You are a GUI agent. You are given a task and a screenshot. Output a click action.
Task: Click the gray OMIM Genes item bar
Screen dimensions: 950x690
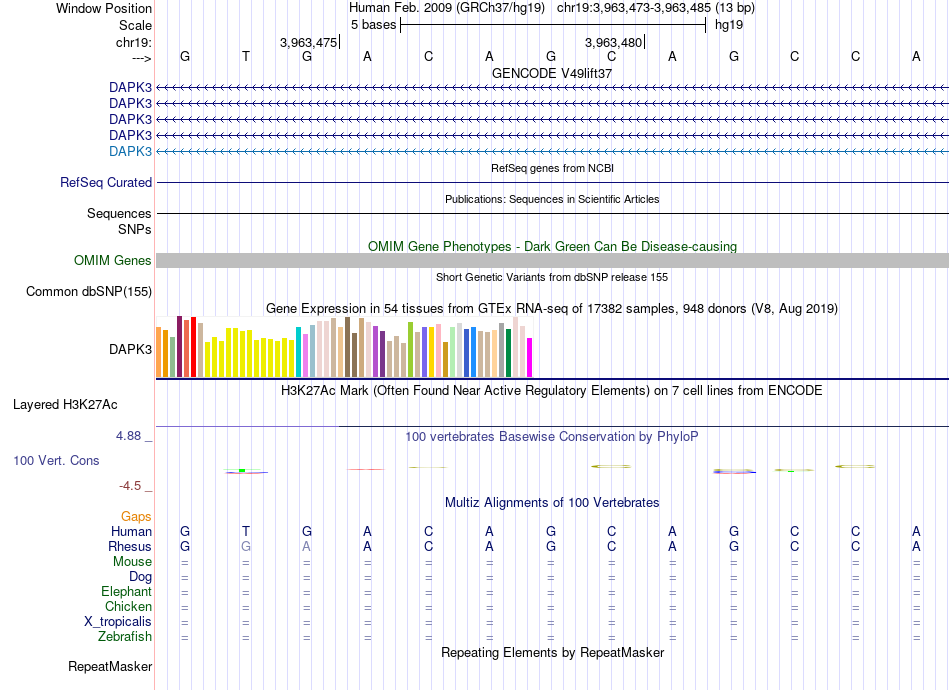click(552, 260)
